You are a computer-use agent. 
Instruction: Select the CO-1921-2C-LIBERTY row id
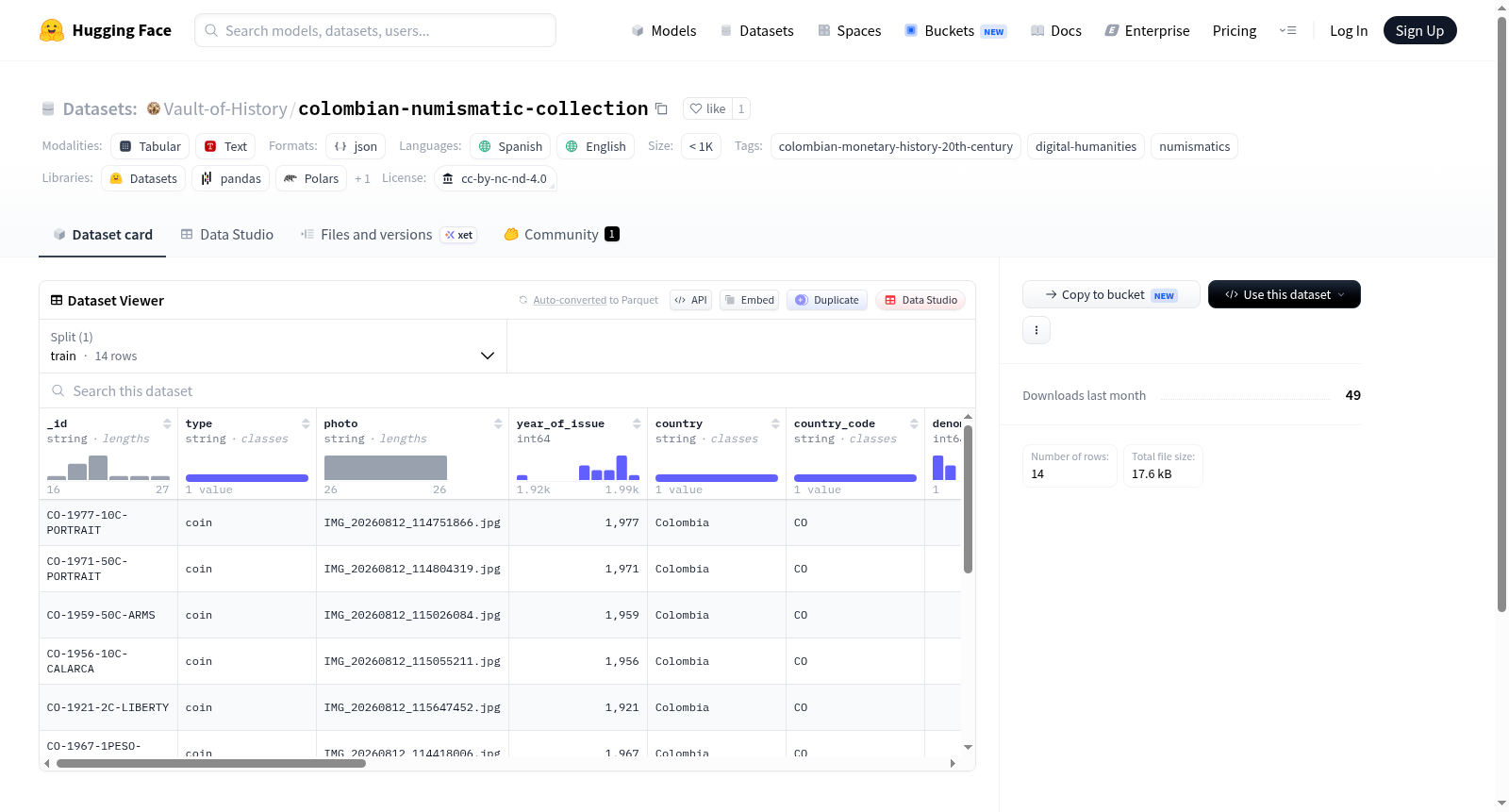click(108, 707)
